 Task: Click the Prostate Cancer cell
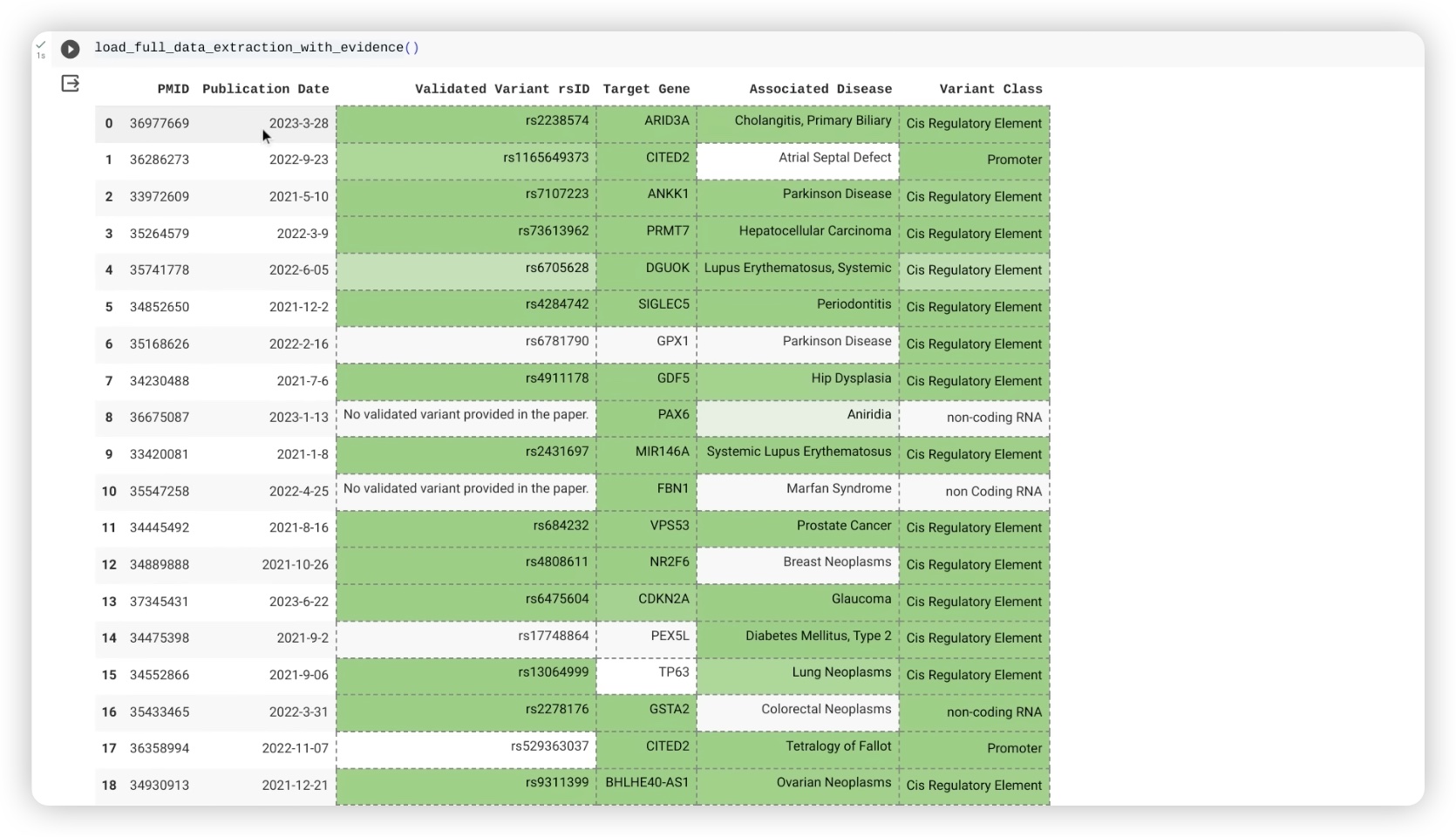click(798, 529)
